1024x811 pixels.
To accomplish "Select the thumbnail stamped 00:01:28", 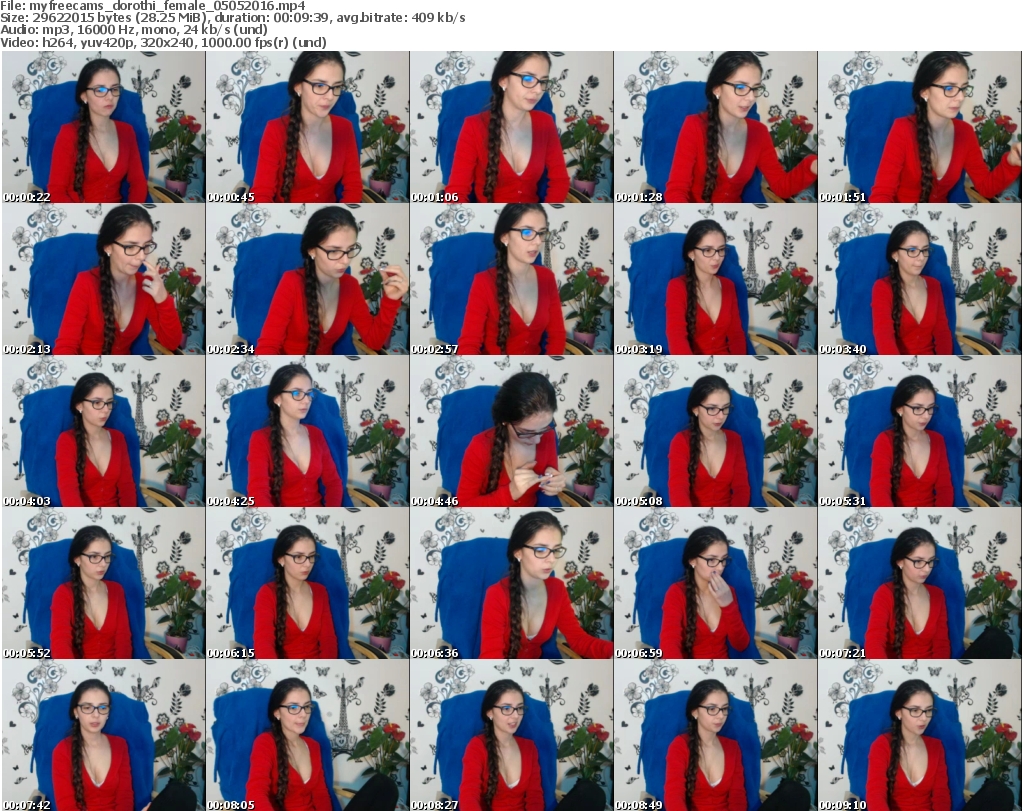I will pos(716,127).
